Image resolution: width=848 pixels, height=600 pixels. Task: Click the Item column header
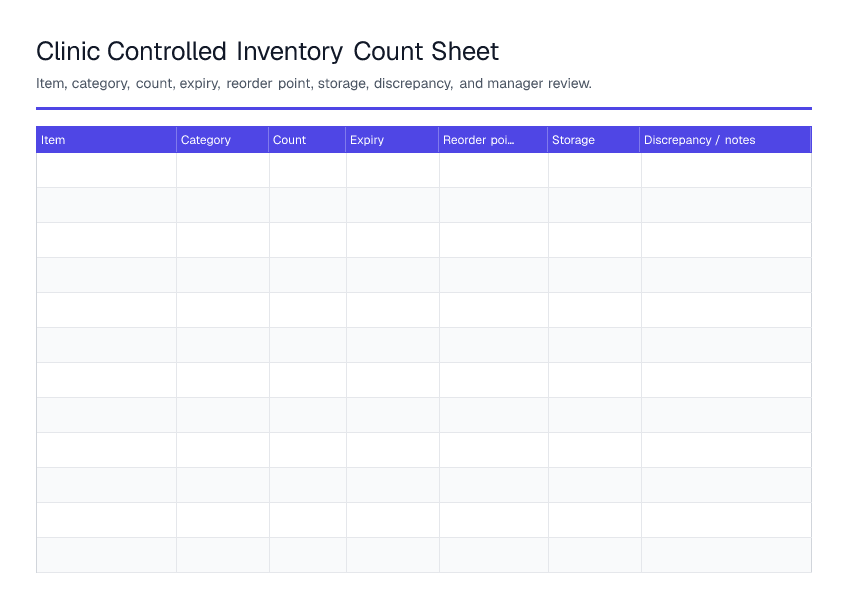106,140
